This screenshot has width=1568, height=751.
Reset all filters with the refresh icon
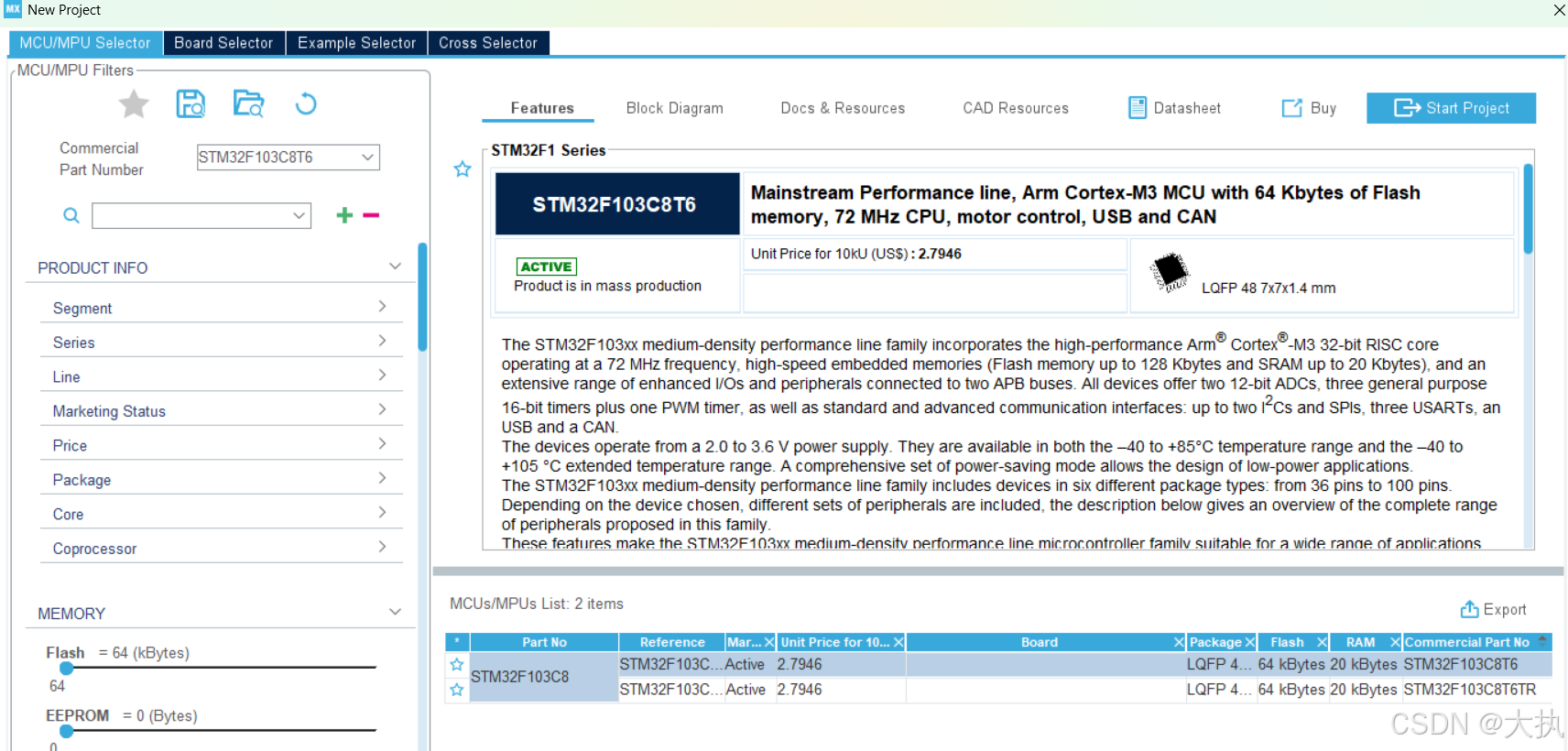(x=306, y=104)
